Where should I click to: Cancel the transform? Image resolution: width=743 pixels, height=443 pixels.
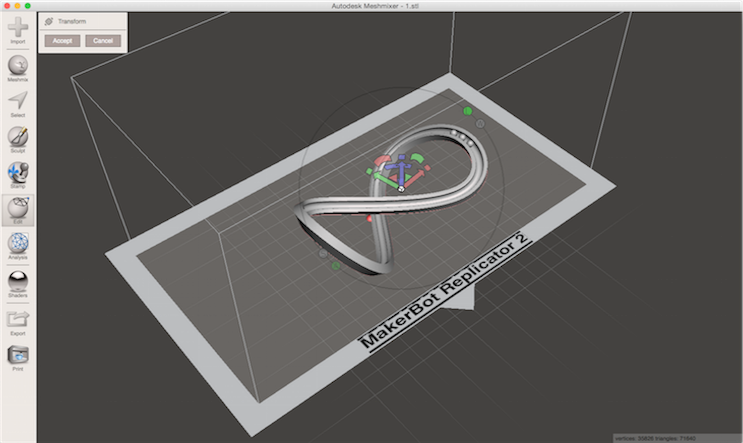[103, 41]
